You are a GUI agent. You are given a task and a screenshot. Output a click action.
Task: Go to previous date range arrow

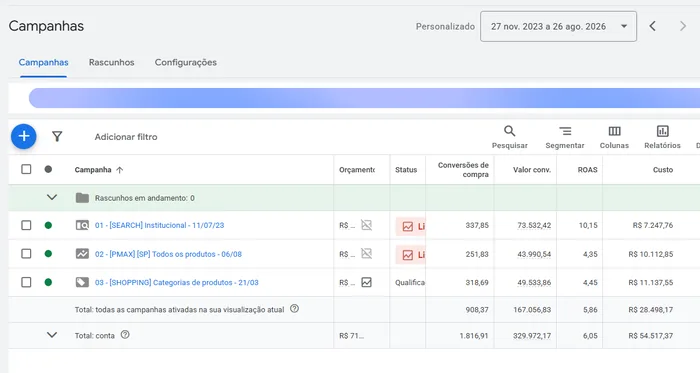[x=652, y=26]
